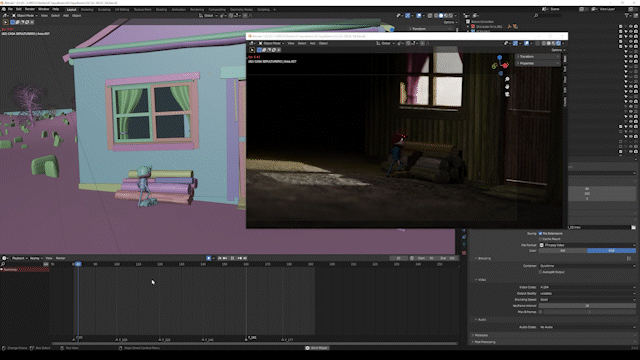Jump to the timeline start frame

(x=220, y=258)
